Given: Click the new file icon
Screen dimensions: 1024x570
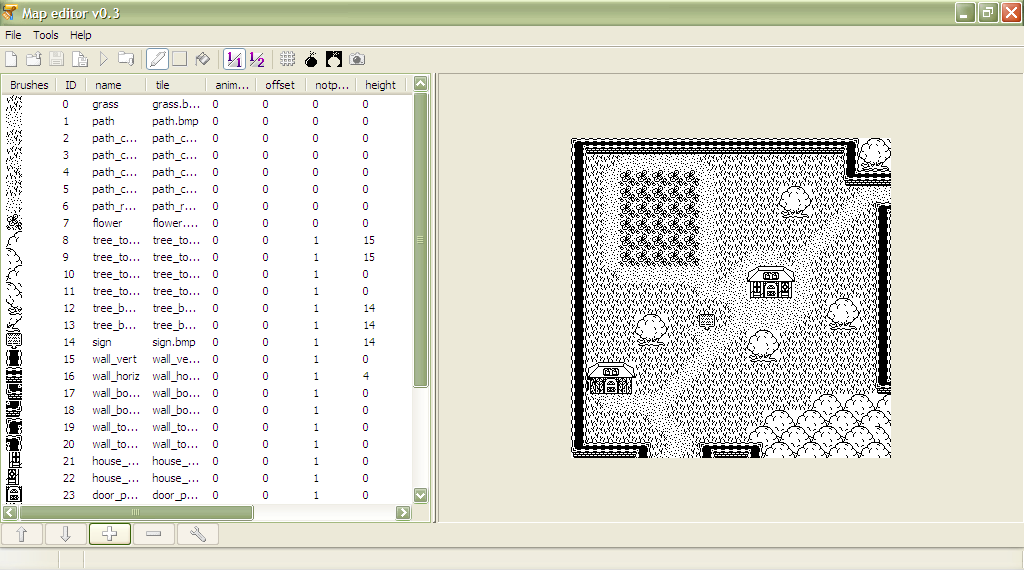Looking at the screenshot, I should (11, 59).
